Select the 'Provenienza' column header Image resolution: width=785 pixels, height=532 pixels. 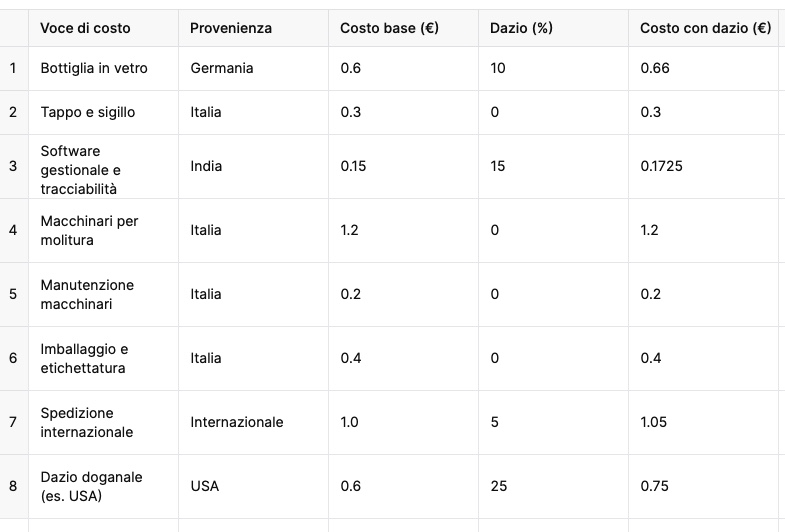point(231,28)
